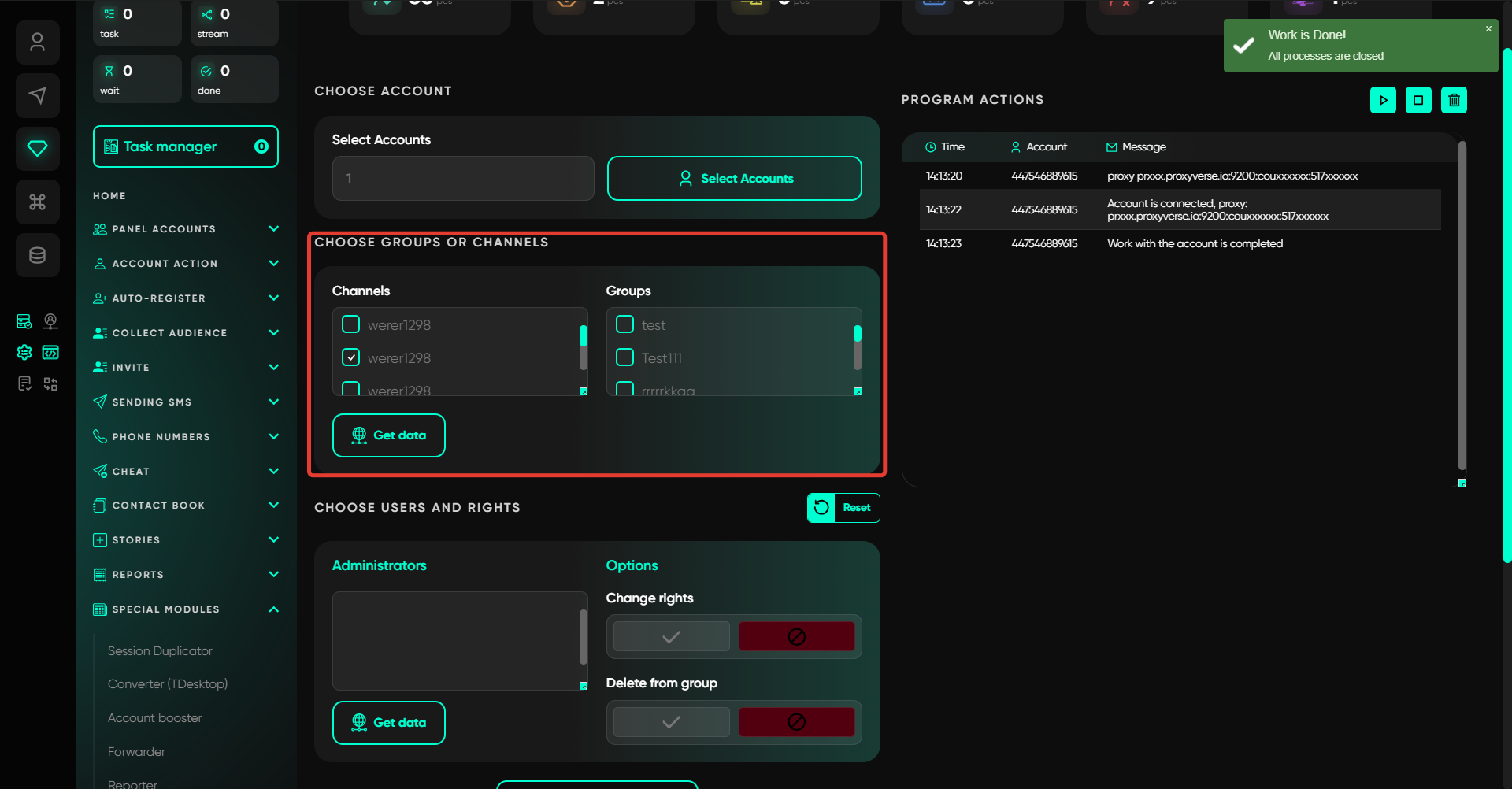Screen dimensions: 1512x789
Task: Open the database icon in left sidebar
Action: pyautogui.click(x=37, y=255)
